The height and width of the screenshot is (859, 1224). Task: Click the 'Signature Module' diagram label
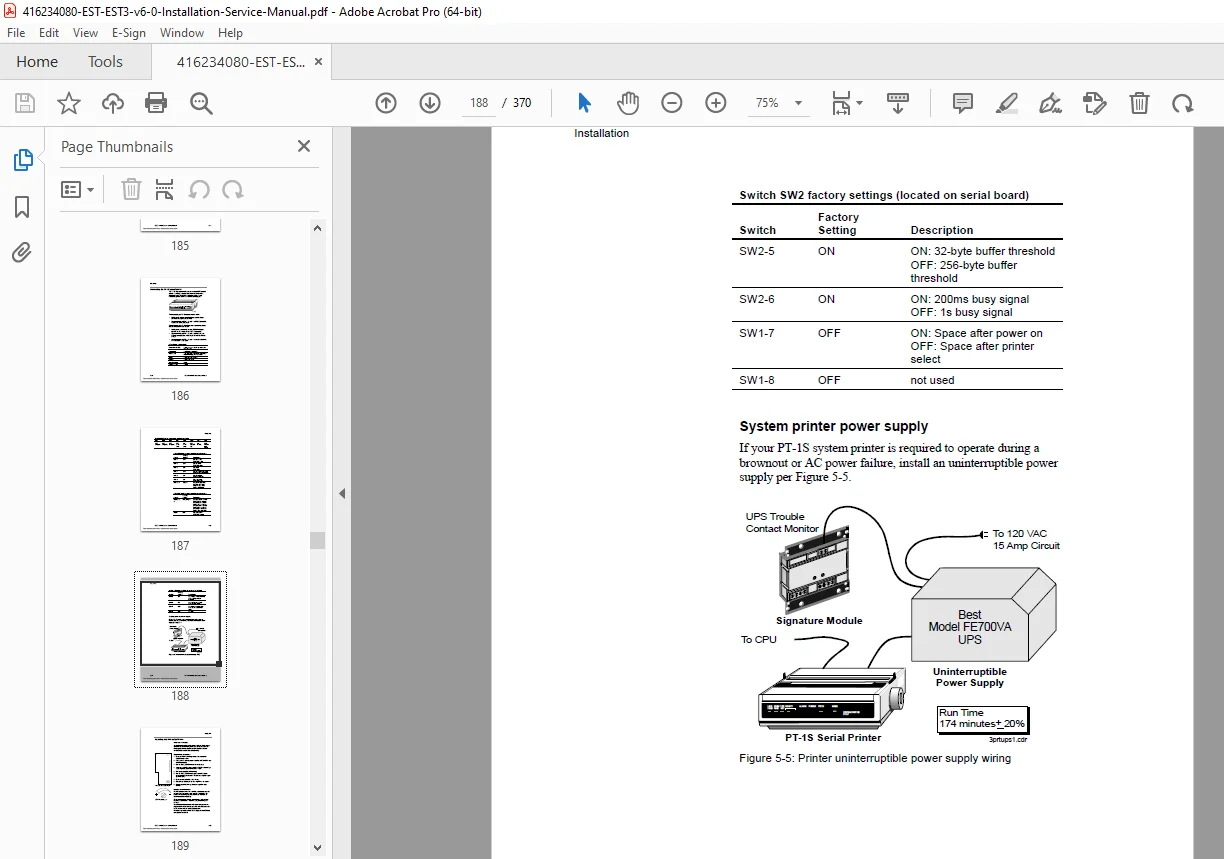tap(819, 621)
